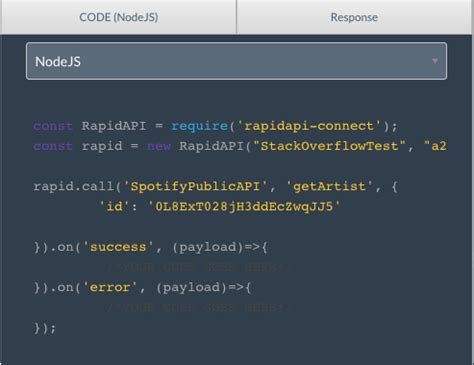Click the 'error' event string

[x=110, y=287]
